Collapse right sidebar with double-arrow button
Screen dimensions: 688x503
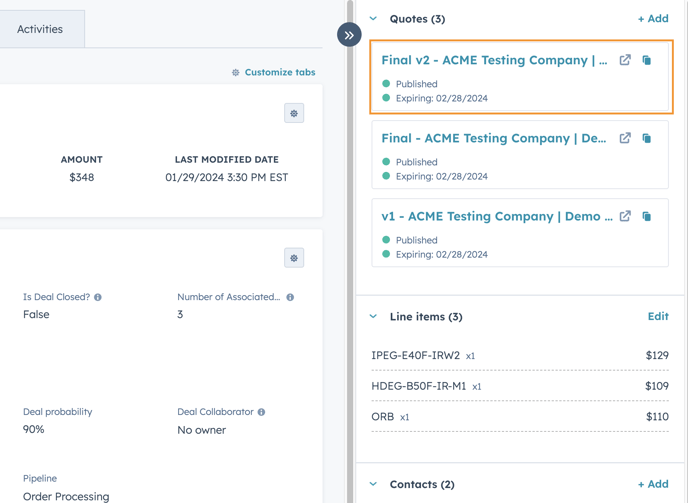point(349,35)
